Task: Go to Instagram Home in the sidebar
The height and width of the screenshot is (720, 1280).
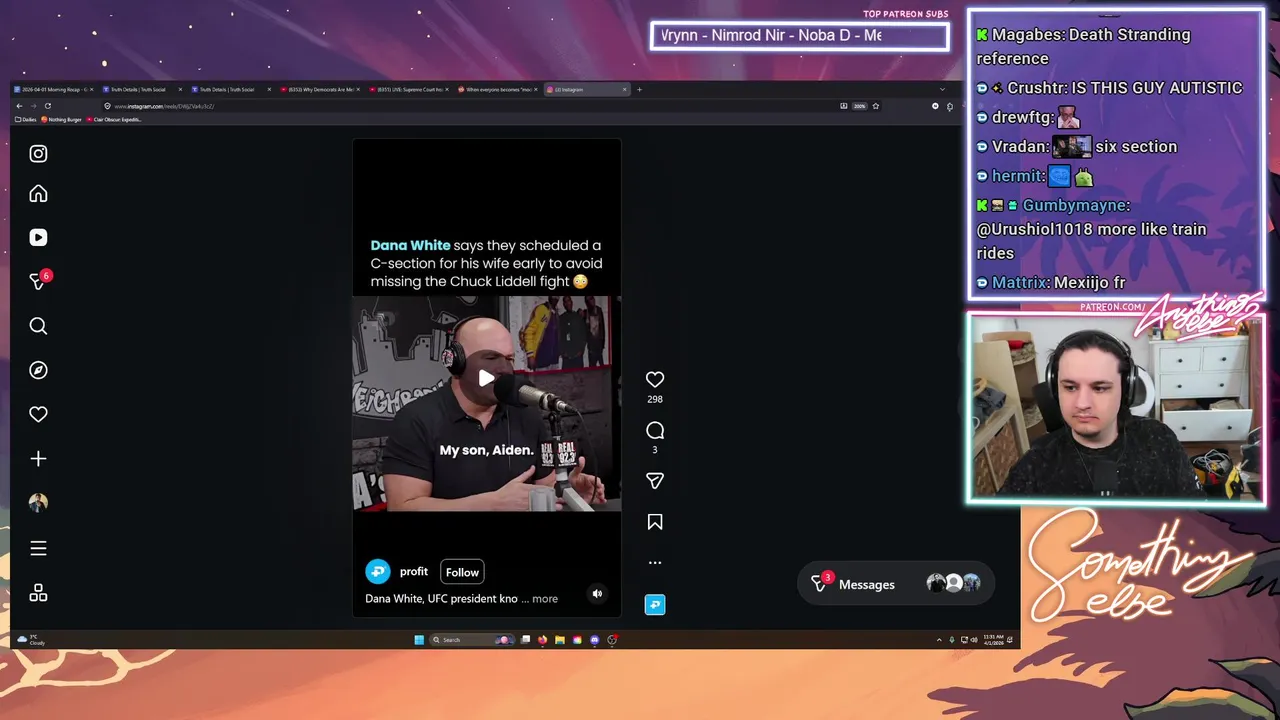Action: (38, 193)
